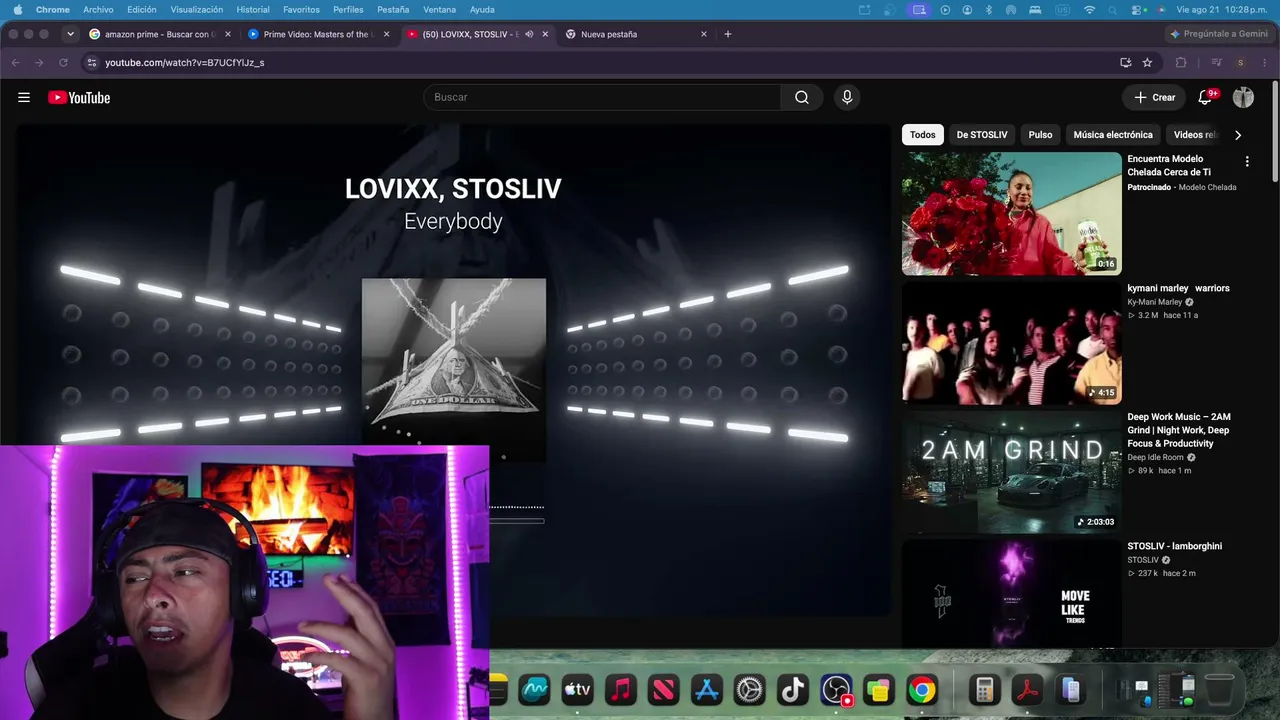Open the YouTube account avatar menu

click(1243, 97)
